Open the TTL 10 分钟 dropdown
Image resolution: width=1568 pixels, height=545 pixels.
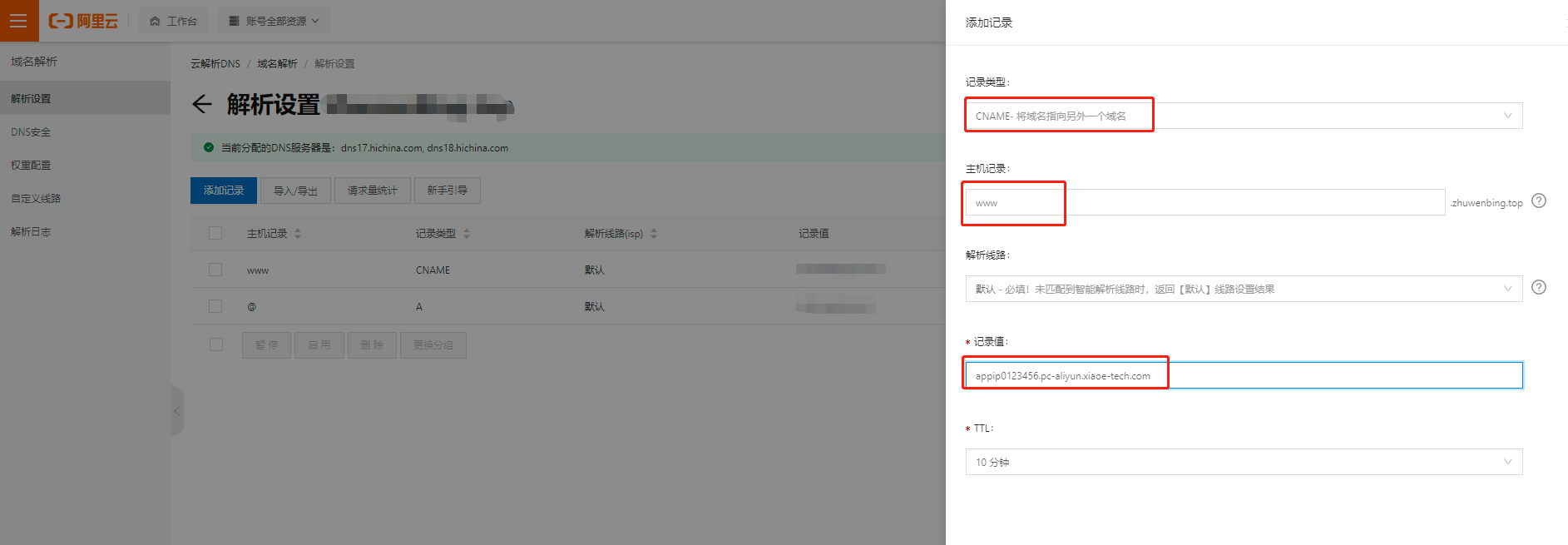click(1244, 462)
